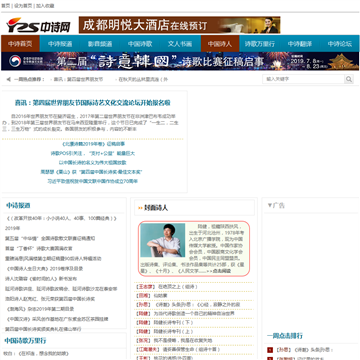Screen dimensions: 360x360
Task: Open the top-ranked 【孙思】 weekly entry
Action: tap(305, 350)
